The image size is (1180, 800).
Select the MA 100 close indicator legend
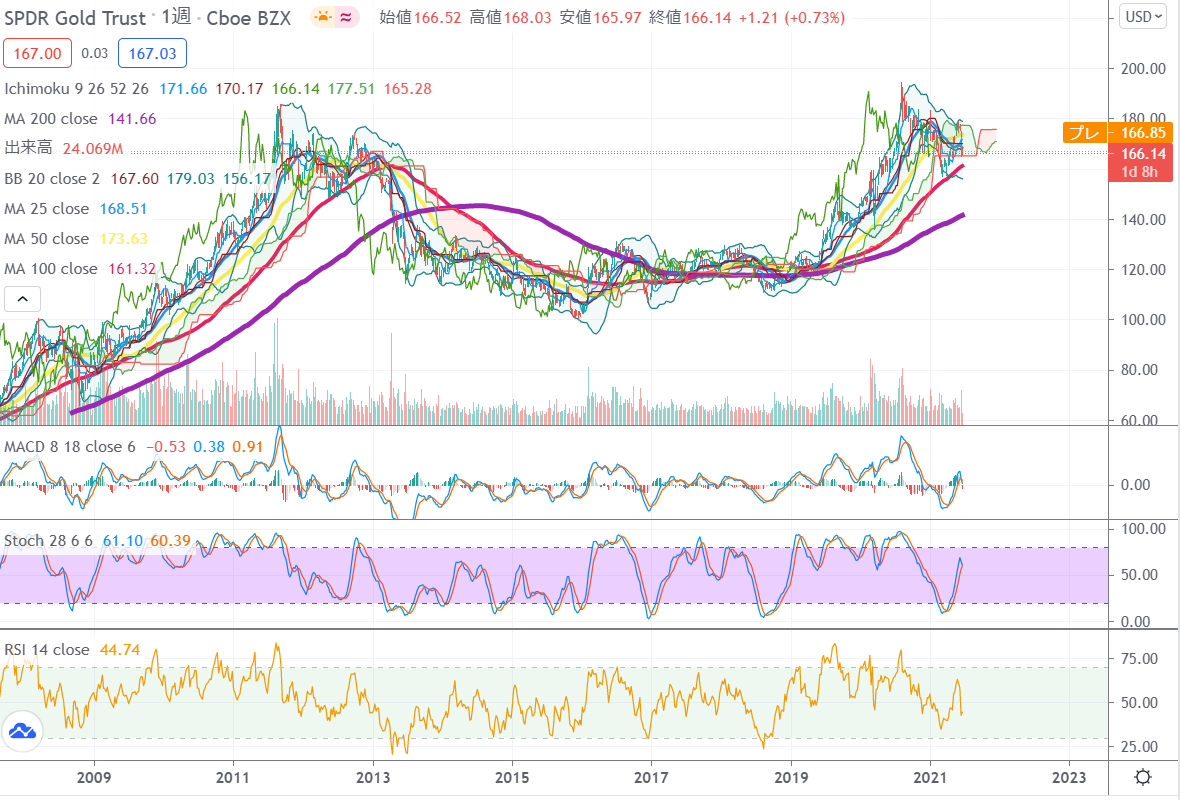(x=50, y=269)
